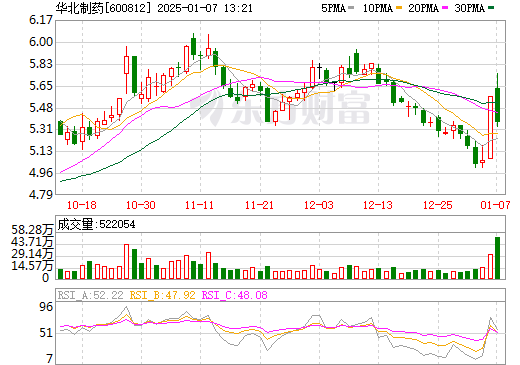This screenshot has width=520, height=365.
Task: Click the 6.17 price axis label
Action: (x=41, y=20)
